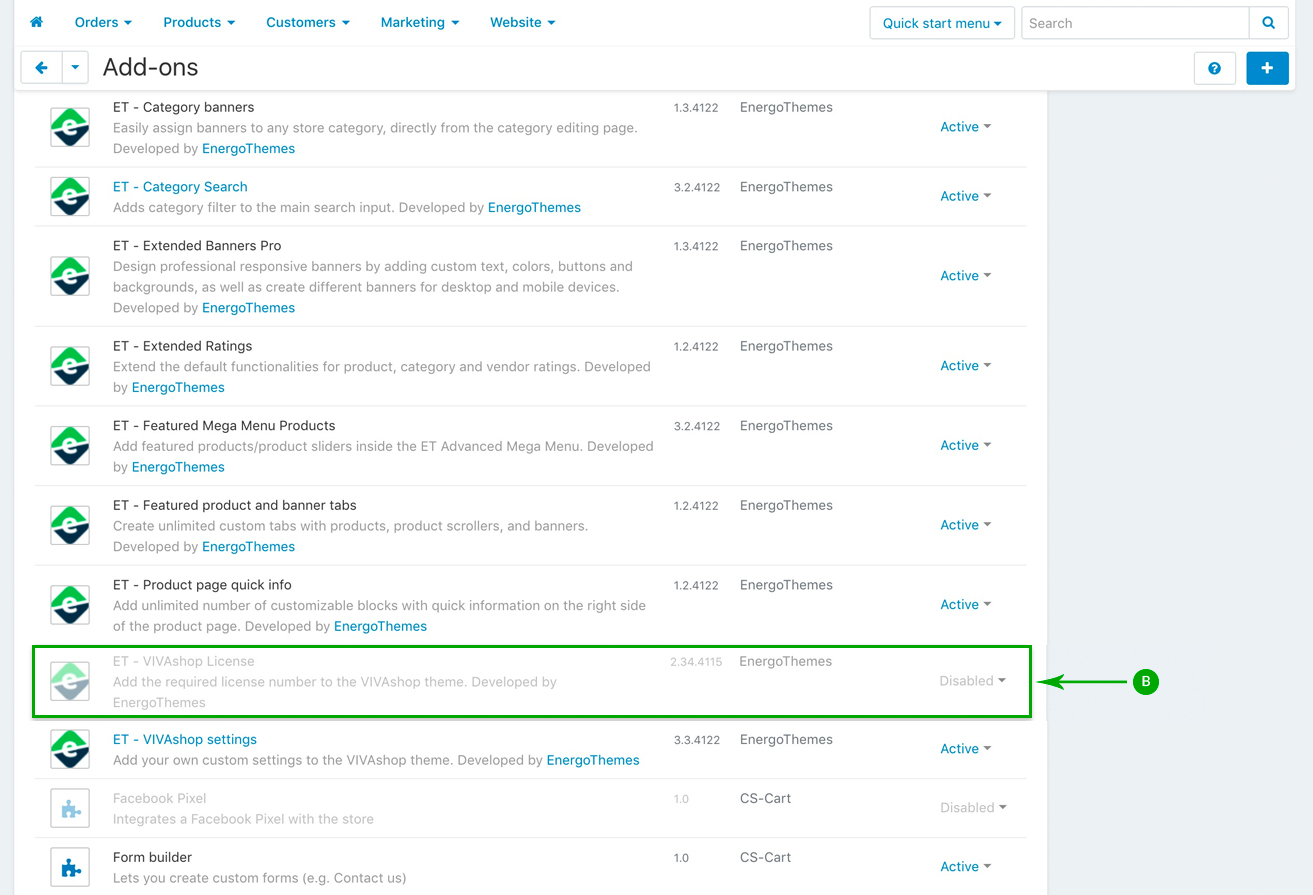Open the Orders menu
This screenshot has height=895, width=1313.
click(103, 22)
